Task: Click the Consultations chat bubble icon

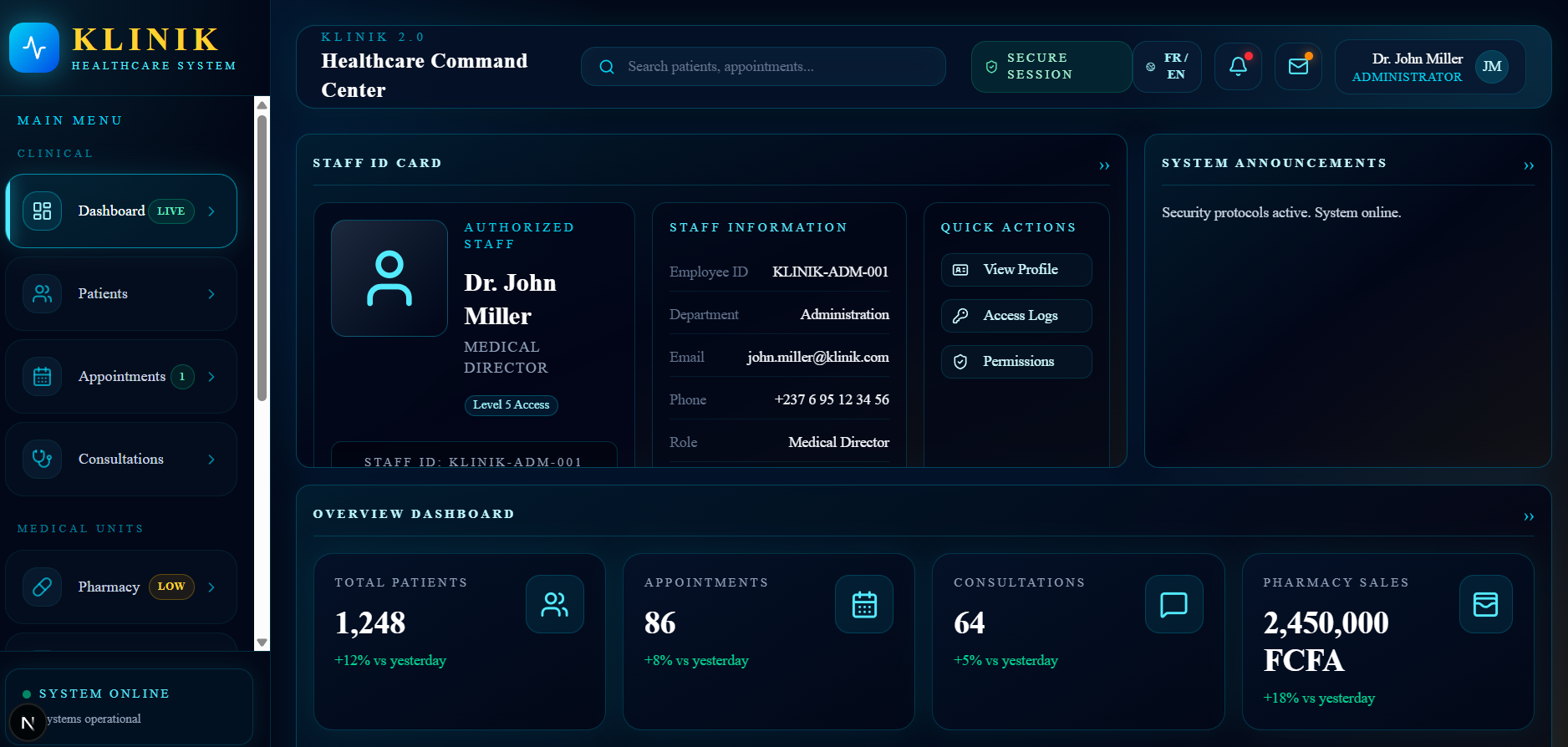Action: (1174, 604)
